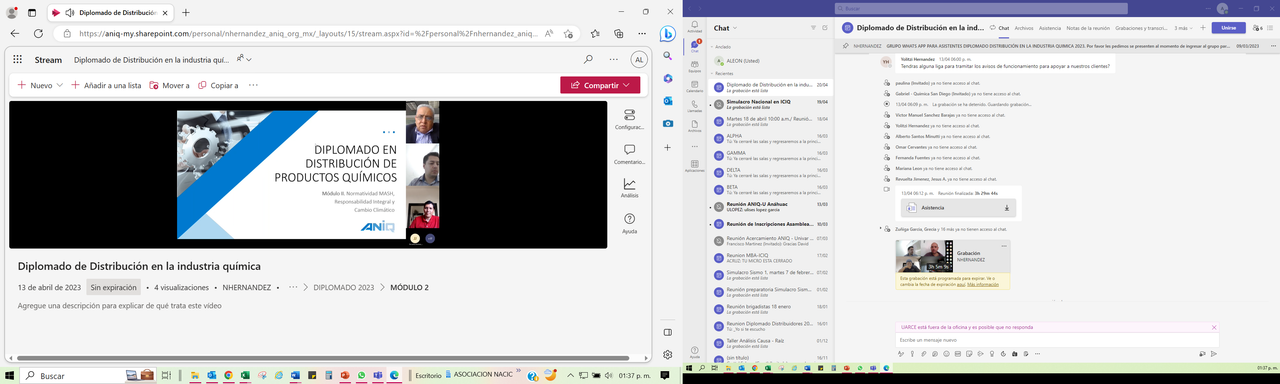Open Llamadas in Teams sidebar
Viewport: 1280px width, 384px height.
click(694, 106)
